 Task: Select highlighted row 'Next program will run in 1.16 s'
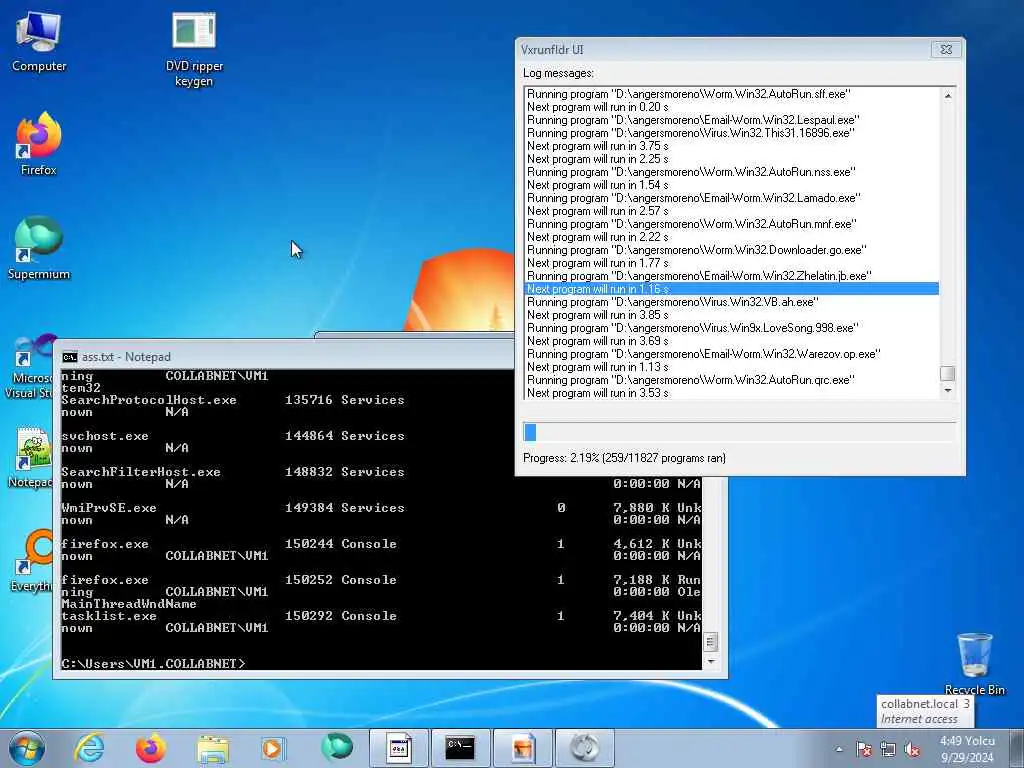point(732,289)
